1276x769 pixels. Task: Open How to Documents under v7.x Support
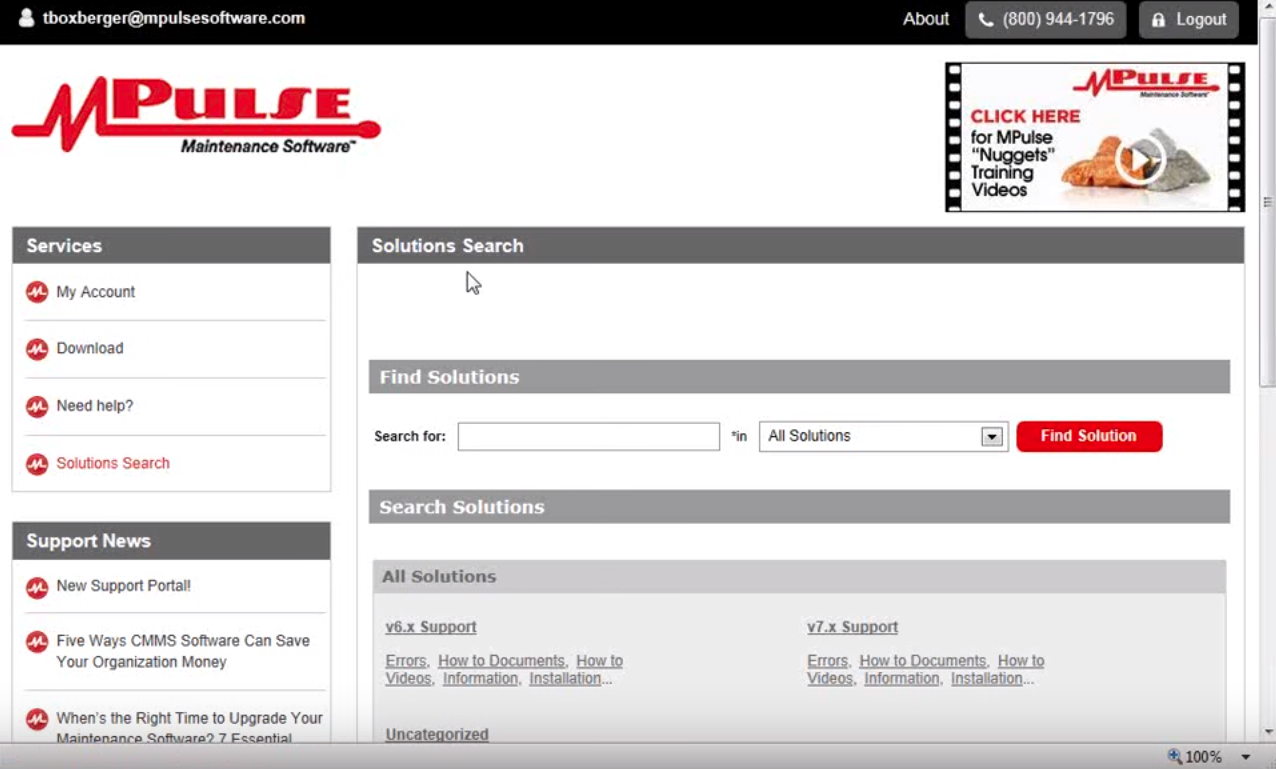(923, 661)
